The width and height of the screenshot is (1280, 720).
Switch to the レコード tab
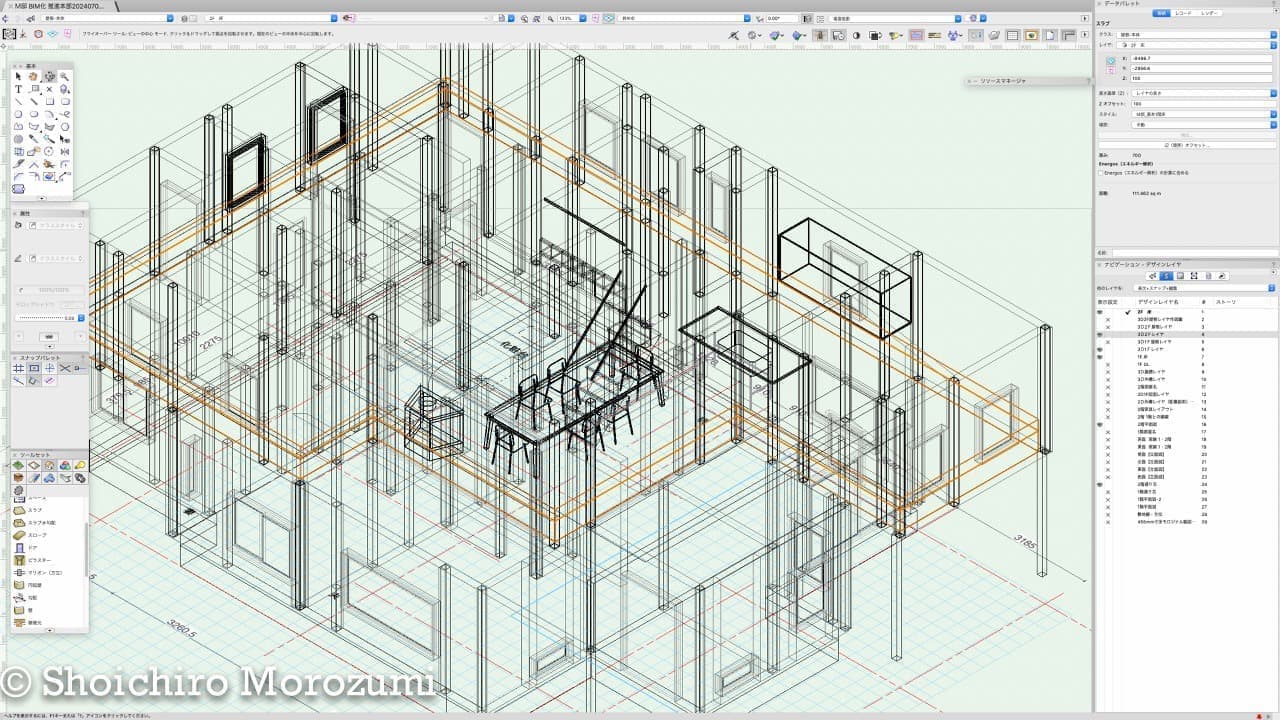click(x=1185, y=13)
